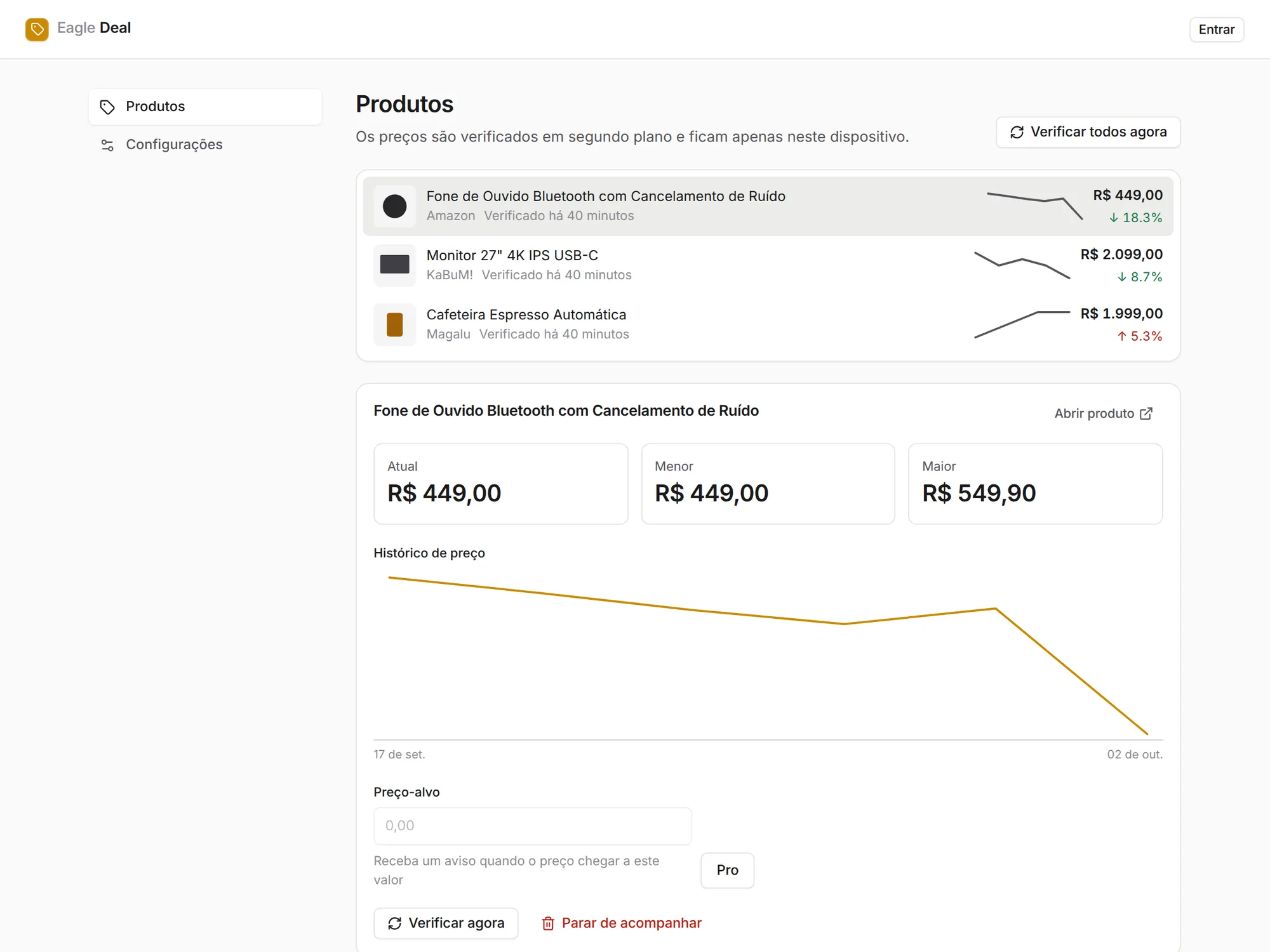The width and height of the screenshot is (1270, 952).
Task: Click the Verificar agora button
Action: 446,923
